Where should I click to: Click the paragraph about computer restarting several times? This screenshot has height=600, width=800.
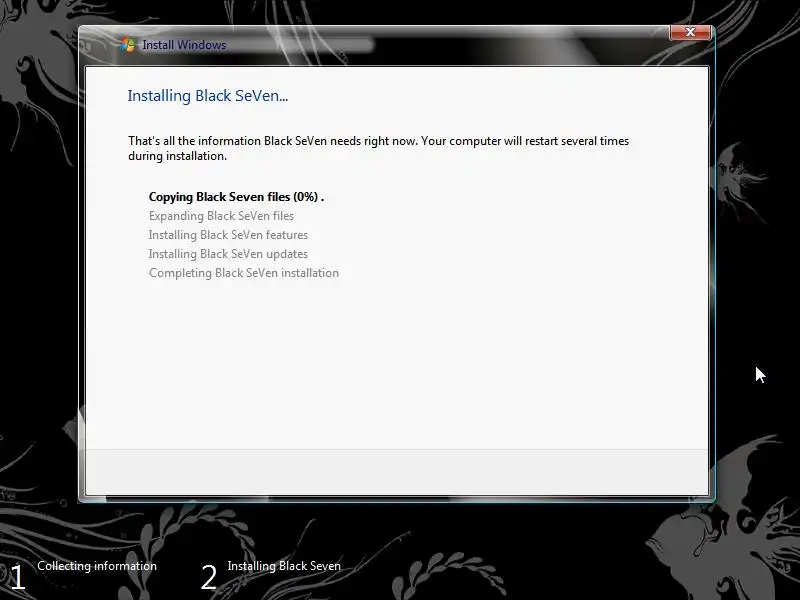tap(378, 148)
